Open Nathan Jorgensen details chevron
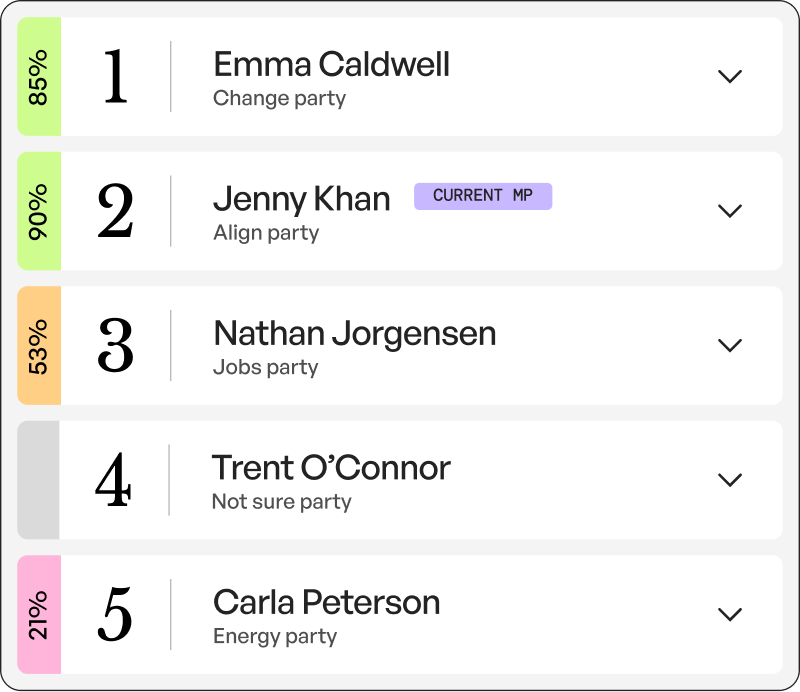This screenshot has height=692, width=800. click(731, 345)
